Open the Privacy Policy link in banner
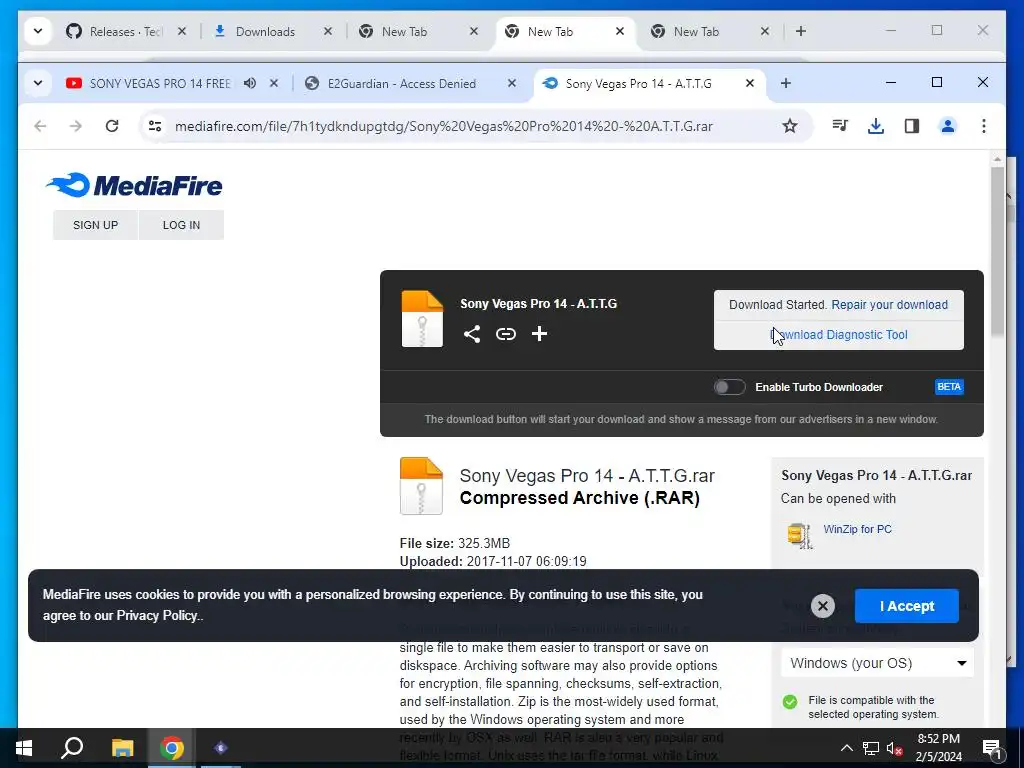 click(157, 615)
